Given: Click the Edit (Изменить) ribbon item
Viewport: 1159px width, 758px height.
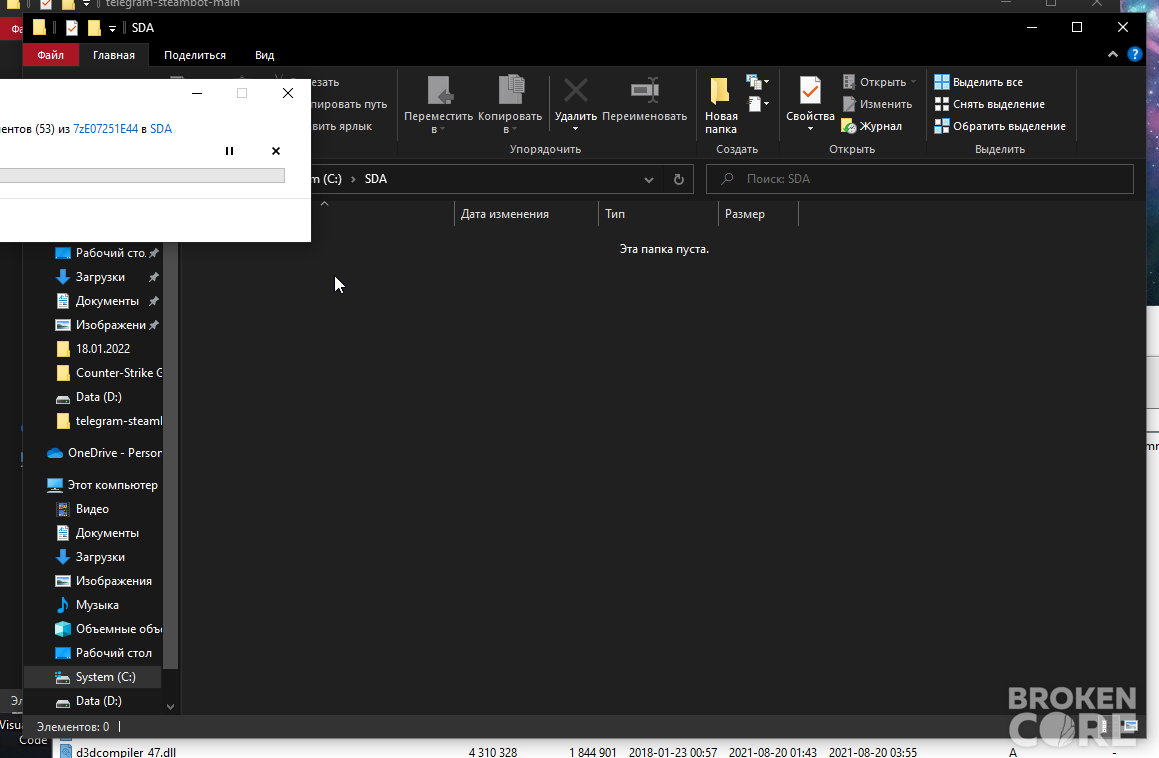Looking at the screenshot, I should click(x=877, y=104).
